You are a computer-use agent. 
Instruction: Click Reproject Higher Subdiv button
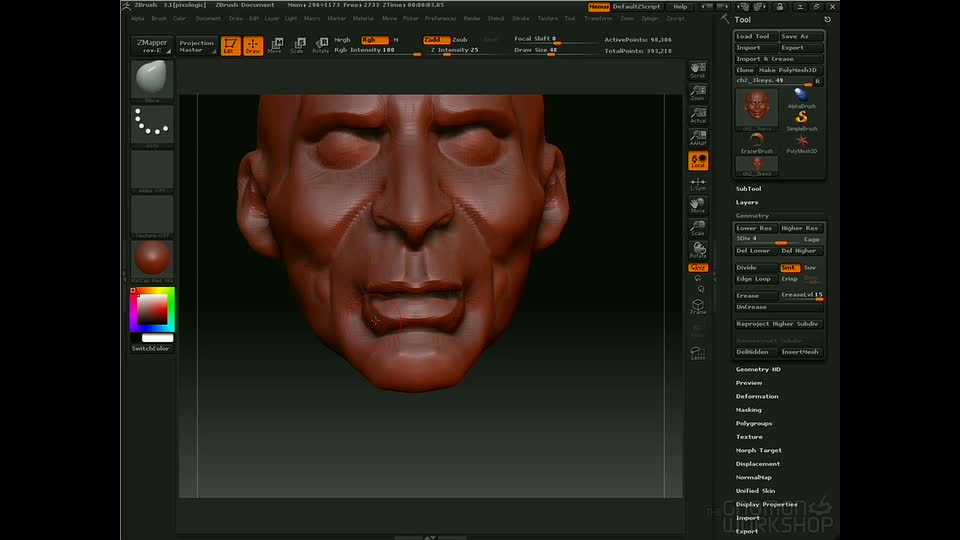[x=779, y=324]
